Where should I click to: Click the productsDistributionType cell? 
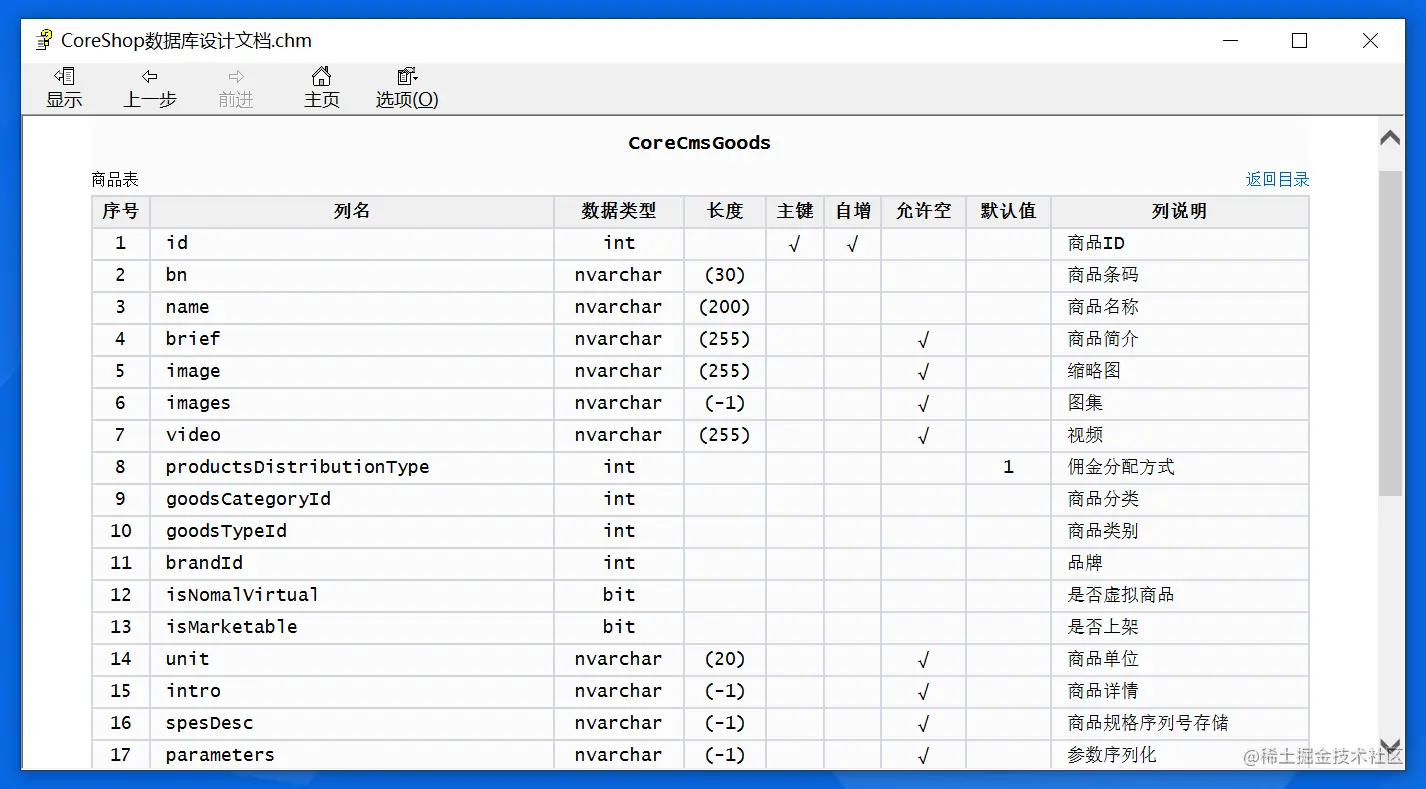coord(352,467)
